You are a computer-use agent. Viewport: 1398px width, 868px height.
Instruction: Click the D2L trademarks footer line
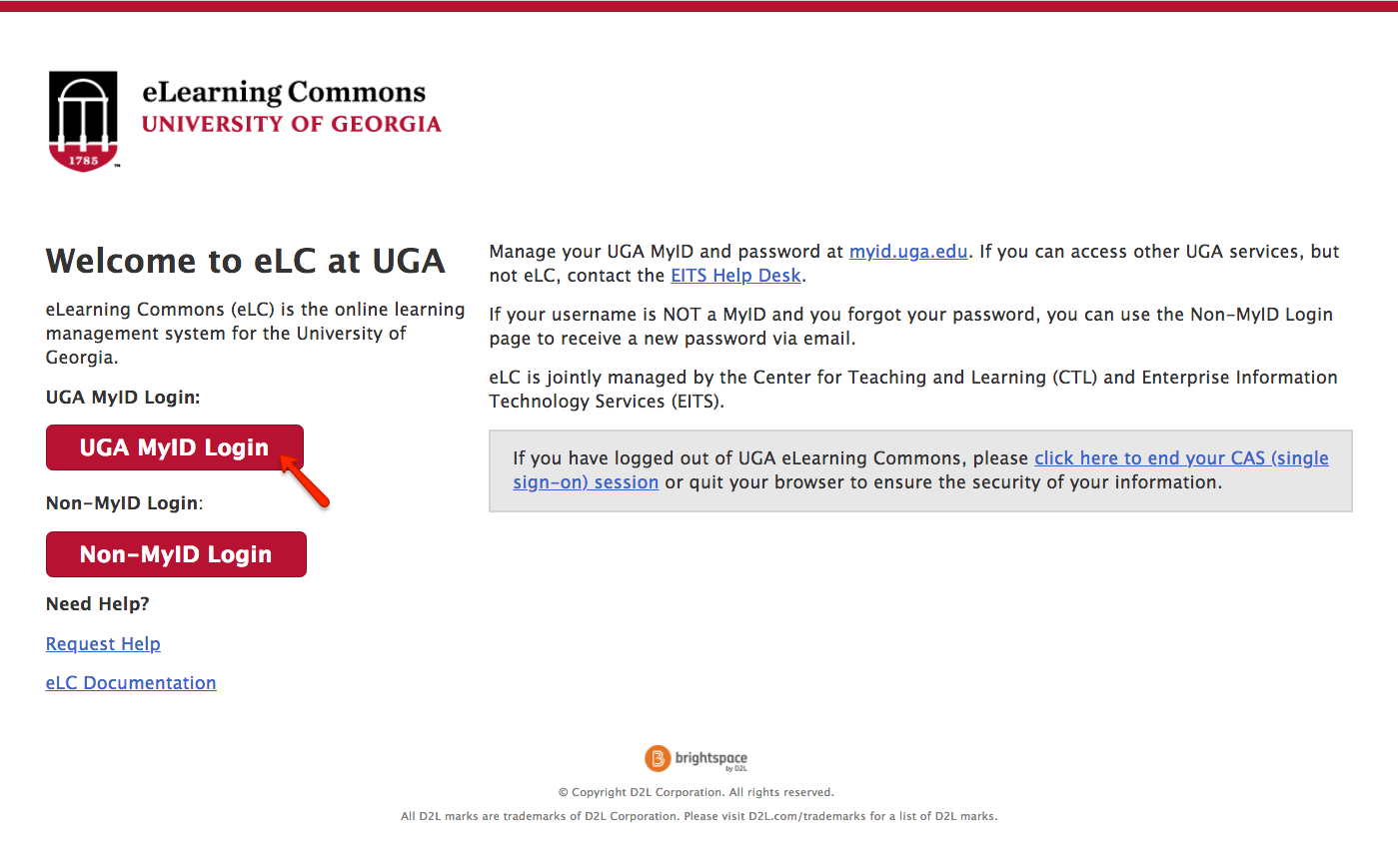699,816
